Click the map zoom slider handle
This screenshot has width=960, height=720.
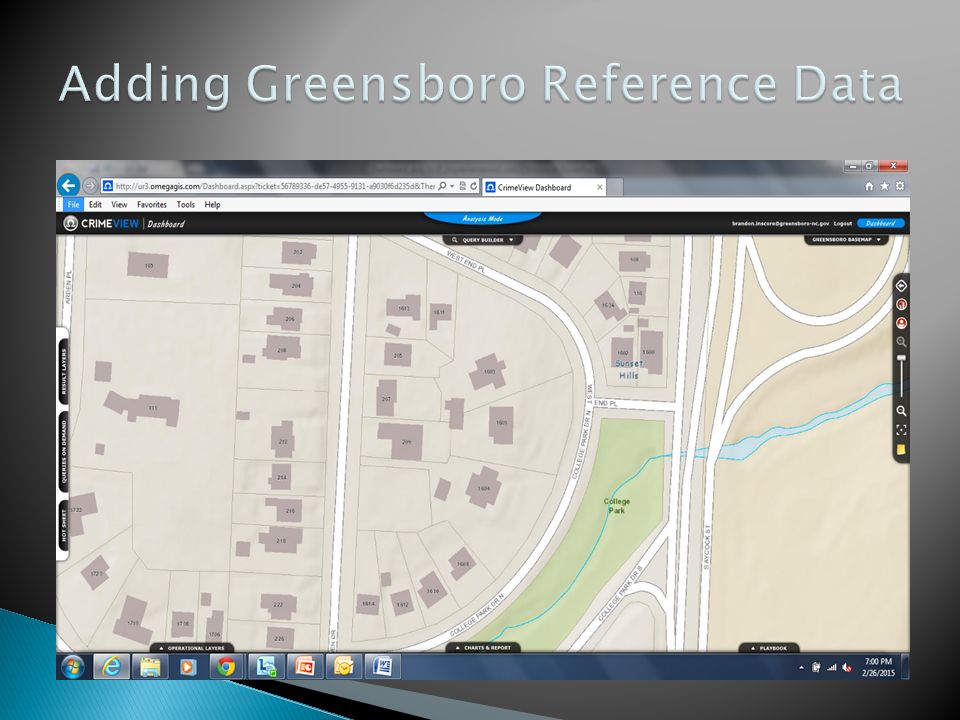(x=901, y=359)
